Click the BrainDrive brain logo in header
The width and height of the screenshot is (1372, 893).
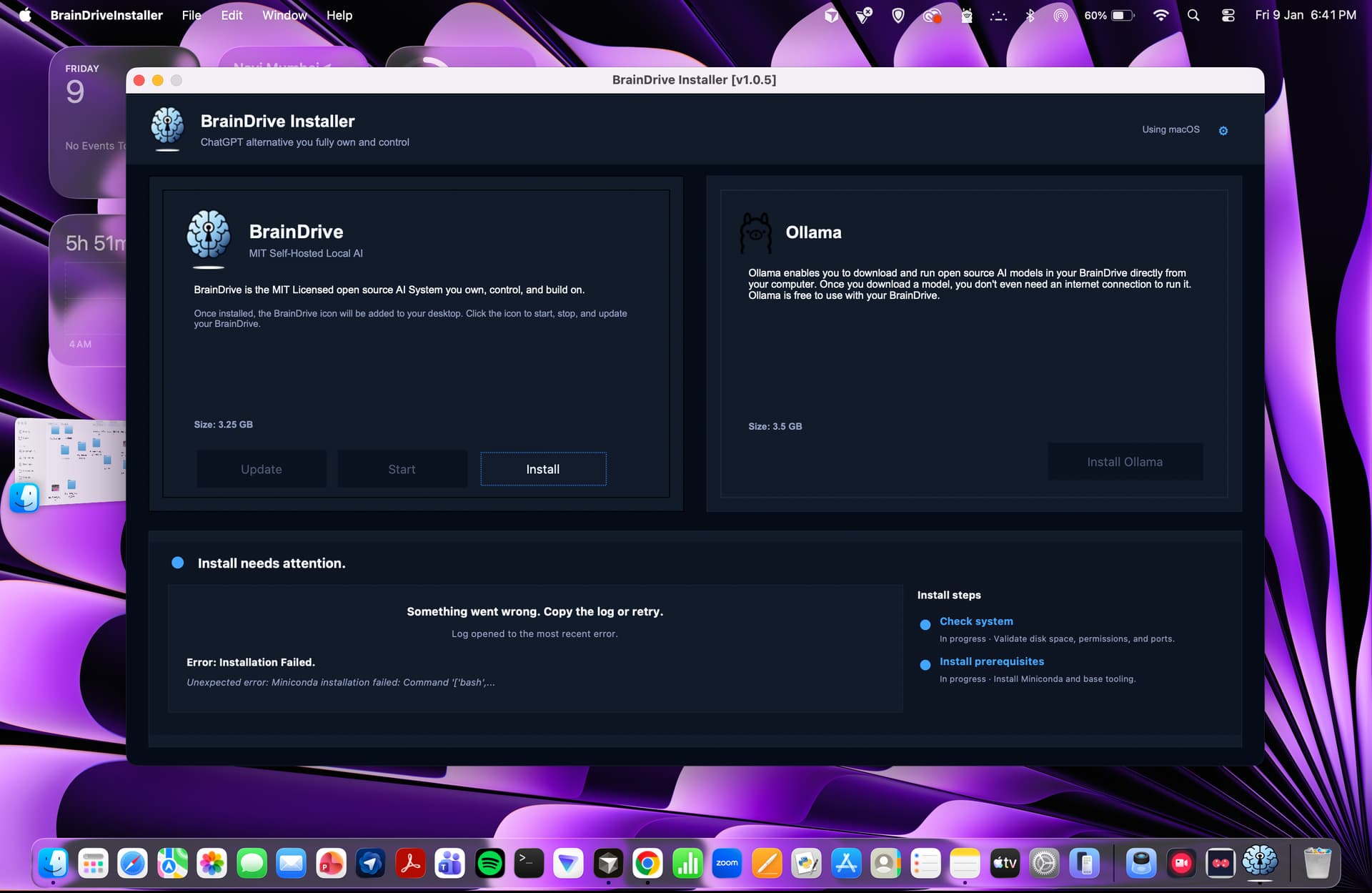pos(167,126)
